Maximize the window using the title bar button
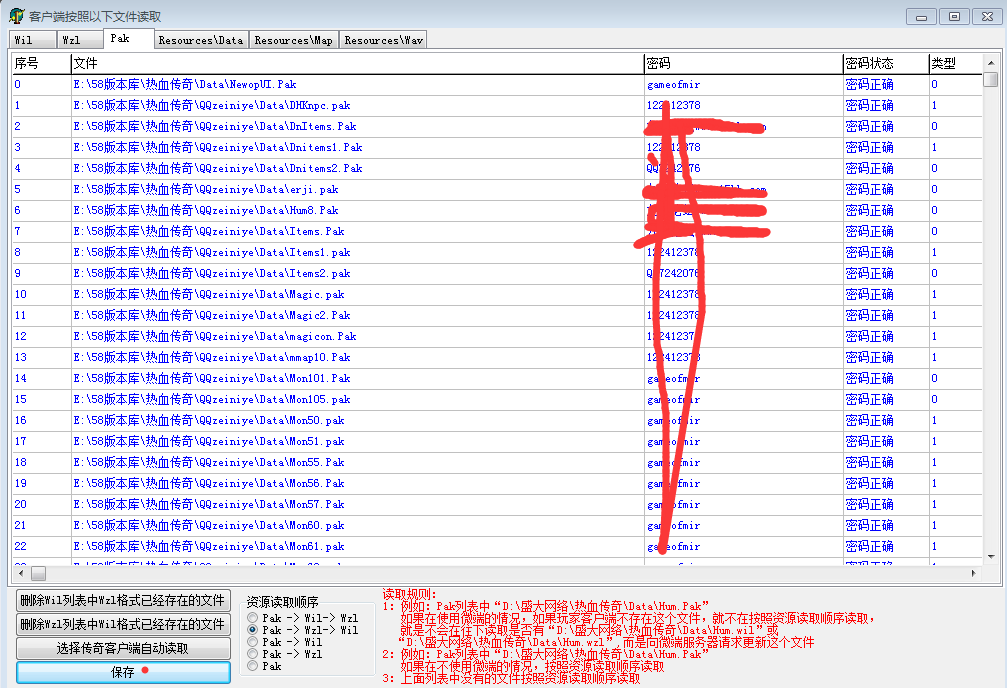Viewport: 1007px width, 688px height. point(955,16)
